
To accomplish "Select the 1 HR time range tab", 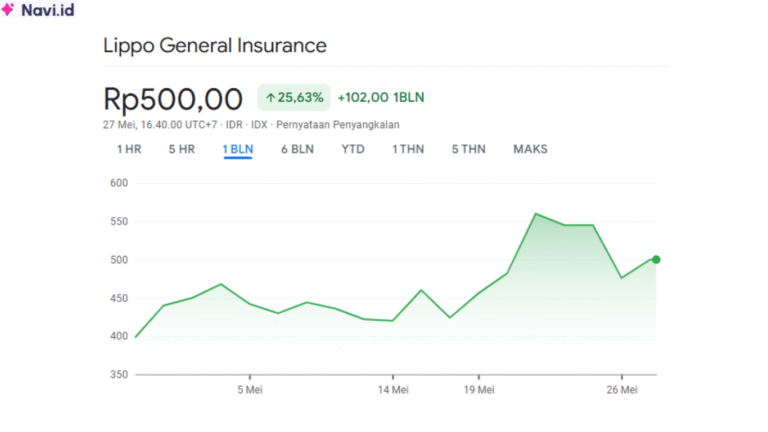I will point(129,149).
